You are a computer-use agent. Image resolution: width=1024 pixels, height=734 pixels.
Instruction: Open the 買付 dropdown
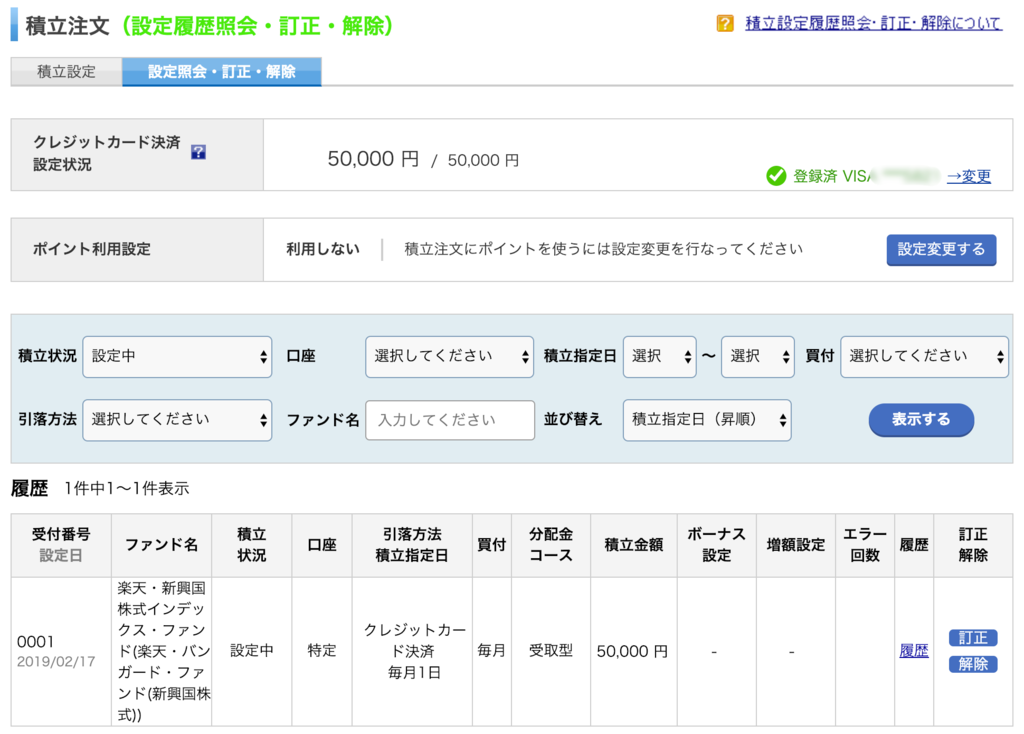click(x=924, y=357)
